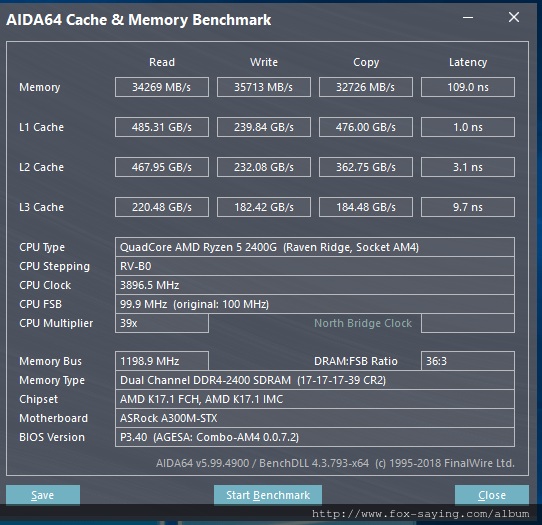This screenshot has width=542, height=525.
Task: Click DRAM:FSB Ratio field 36:3
Action: (x=468, y=361)
